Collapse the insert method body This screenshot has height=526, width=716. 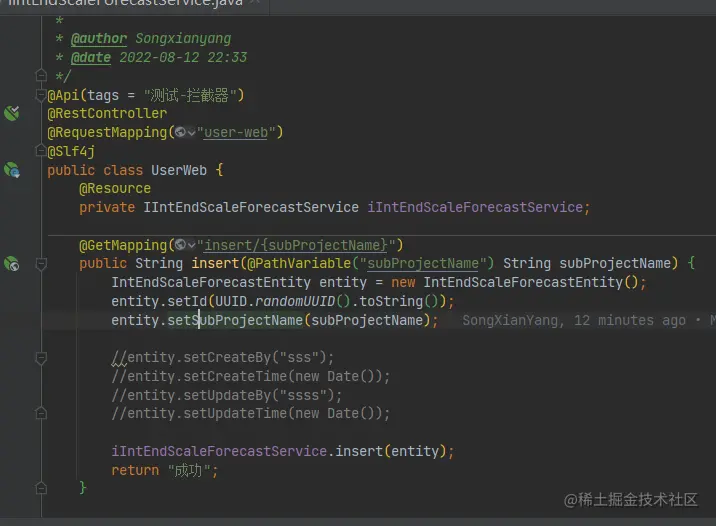tap(41, 263)
